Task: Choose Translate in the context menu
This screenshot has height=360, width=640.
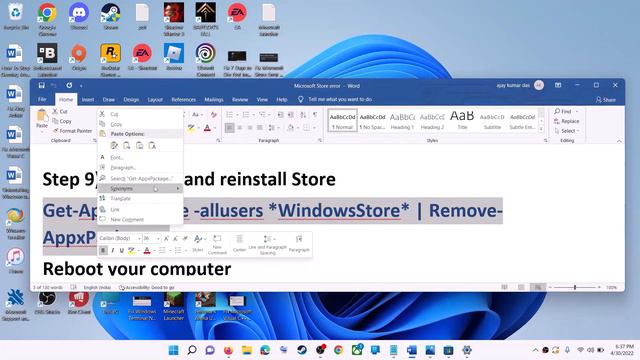Action: click(140, 198)
